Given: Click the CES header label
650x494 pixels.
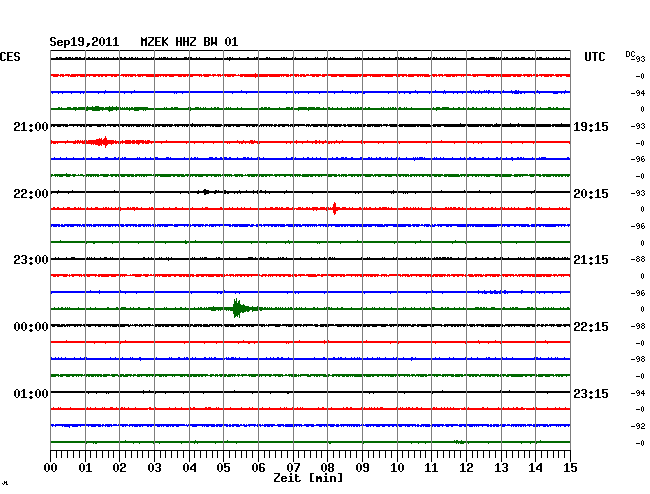Looking at the screenshot, I should click(10, 57).
